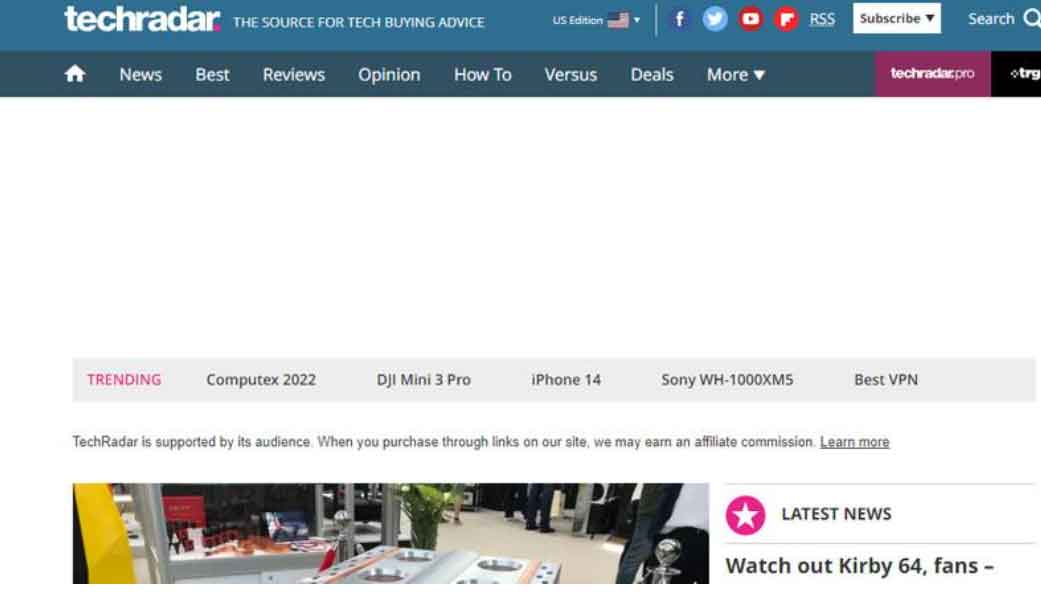
Task: Open the Deals menu item
Action: (652, 74)
